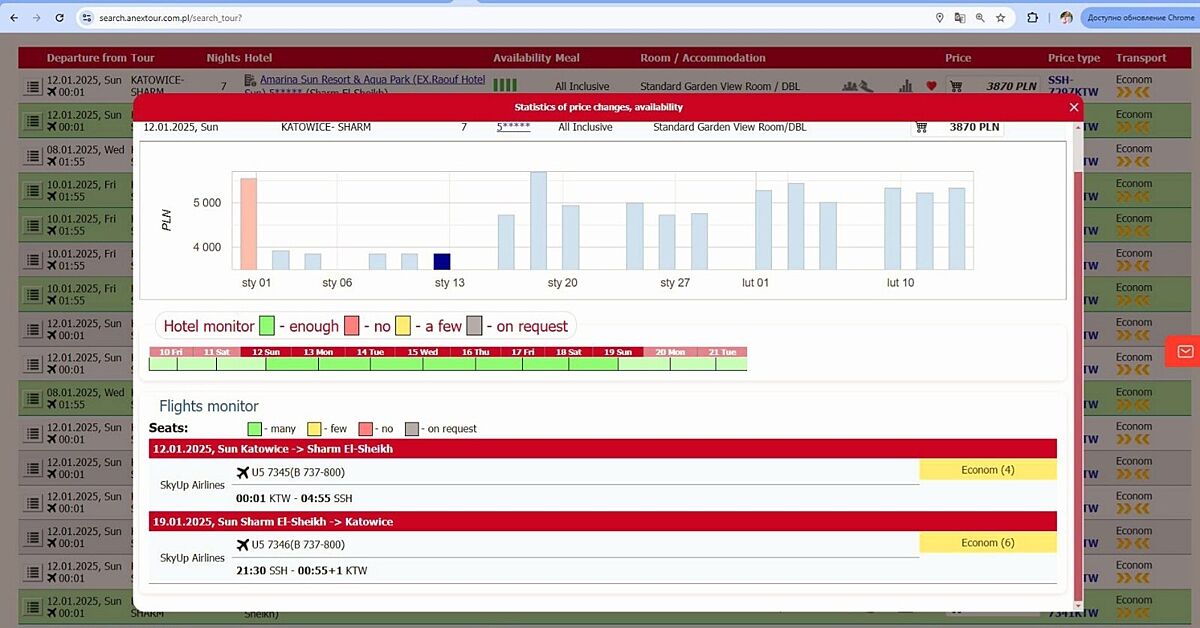Click the 12 Sun hotel monitor cell
1200x628 pixels.
[x=265, y=364]
